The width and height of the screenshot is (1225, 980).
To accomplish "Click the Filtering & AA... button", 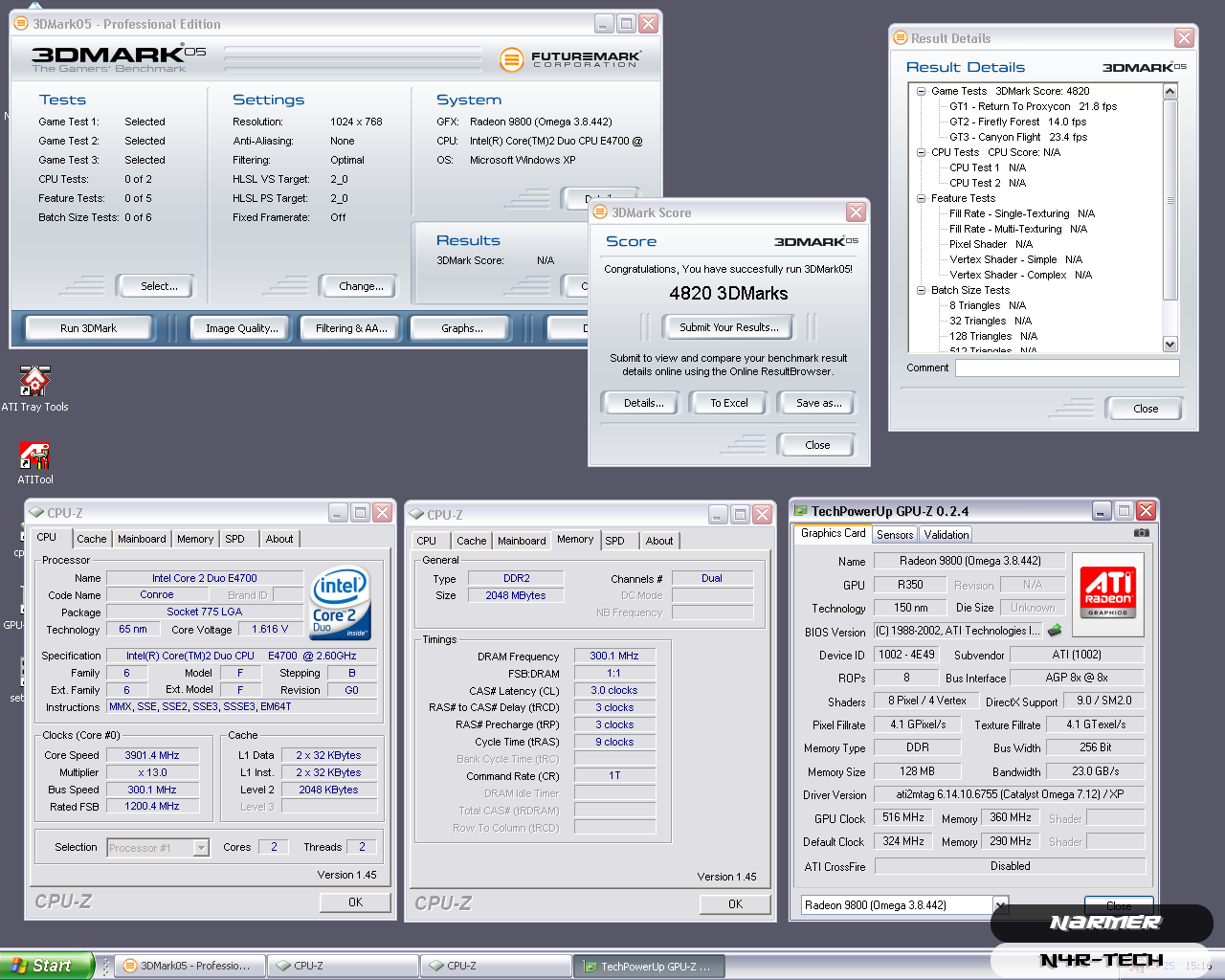I will click(351, 328).
